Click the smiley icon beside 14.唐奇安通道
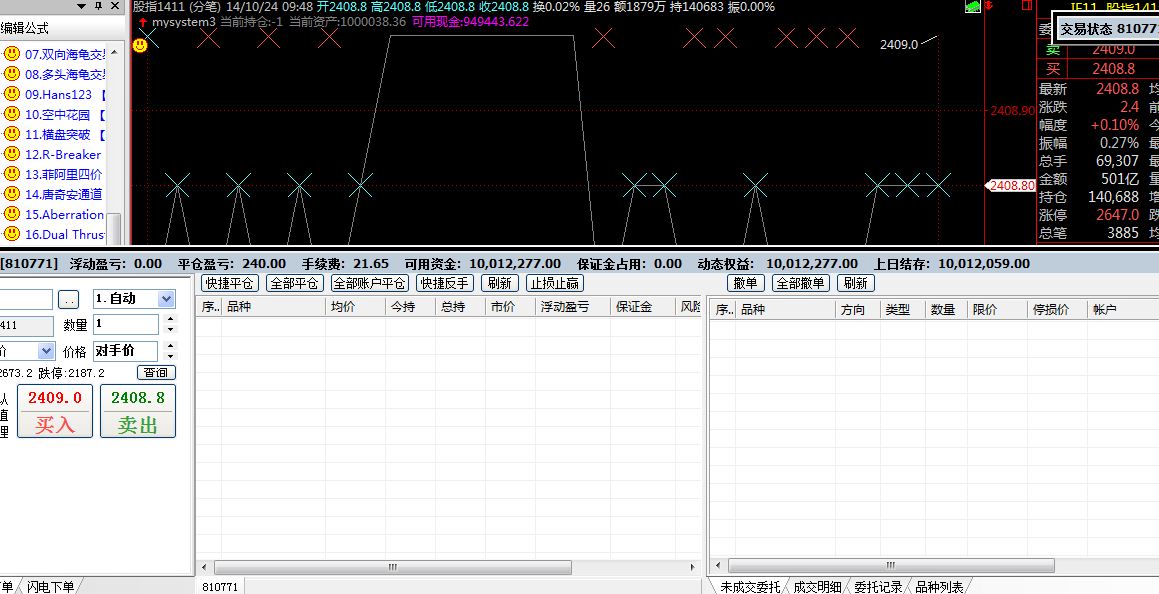 [x=11, y=194]
